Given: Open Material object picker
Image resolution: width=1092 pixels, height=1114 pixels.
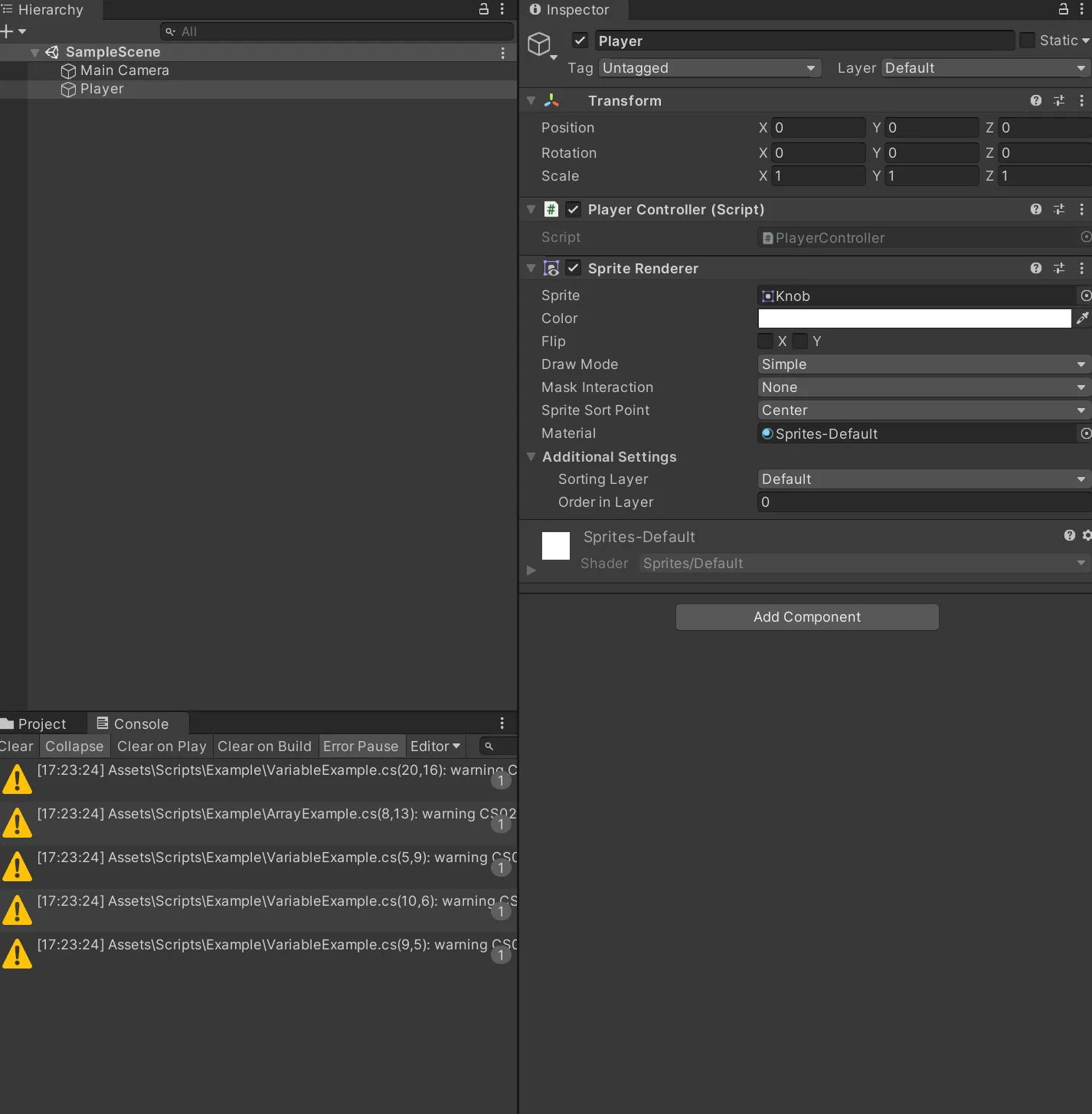Looking at the screenshot, I should point(1085,433).
